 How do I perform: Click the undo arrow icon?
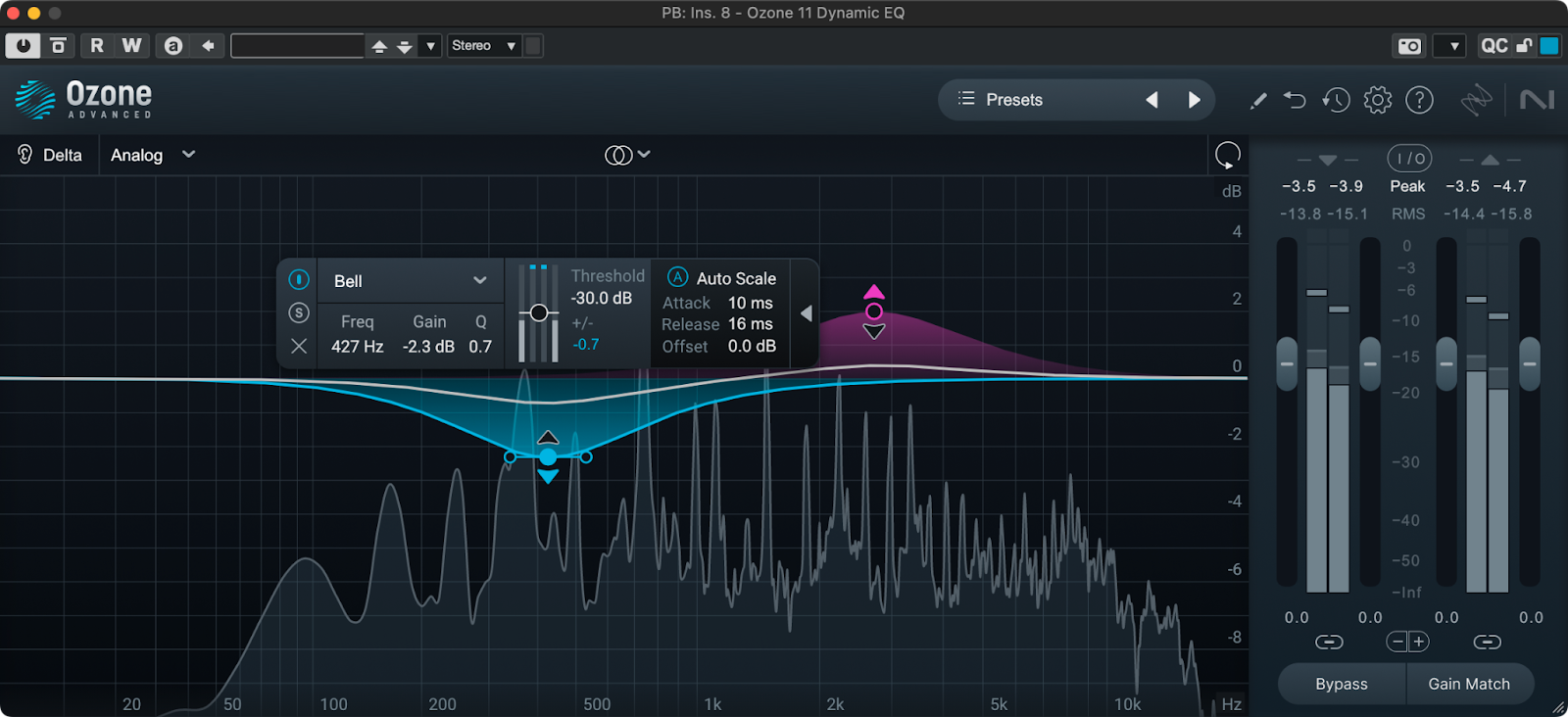click(1295, 100)
